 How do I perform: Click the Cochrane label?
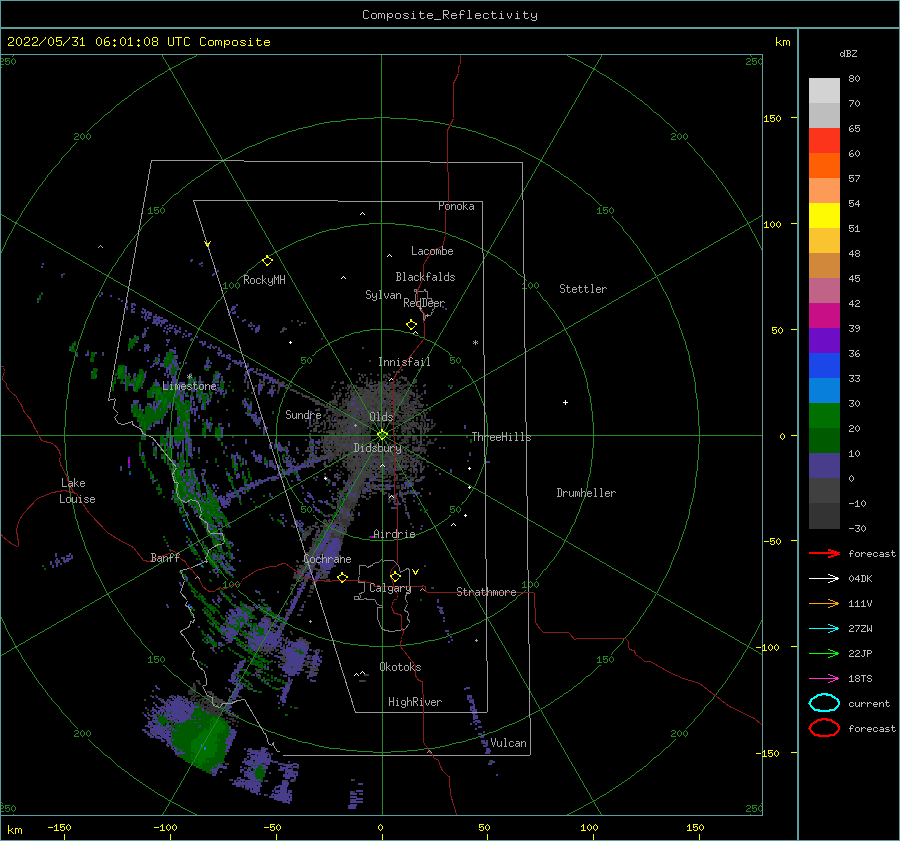pyautogui.click(x=327, y=559)
